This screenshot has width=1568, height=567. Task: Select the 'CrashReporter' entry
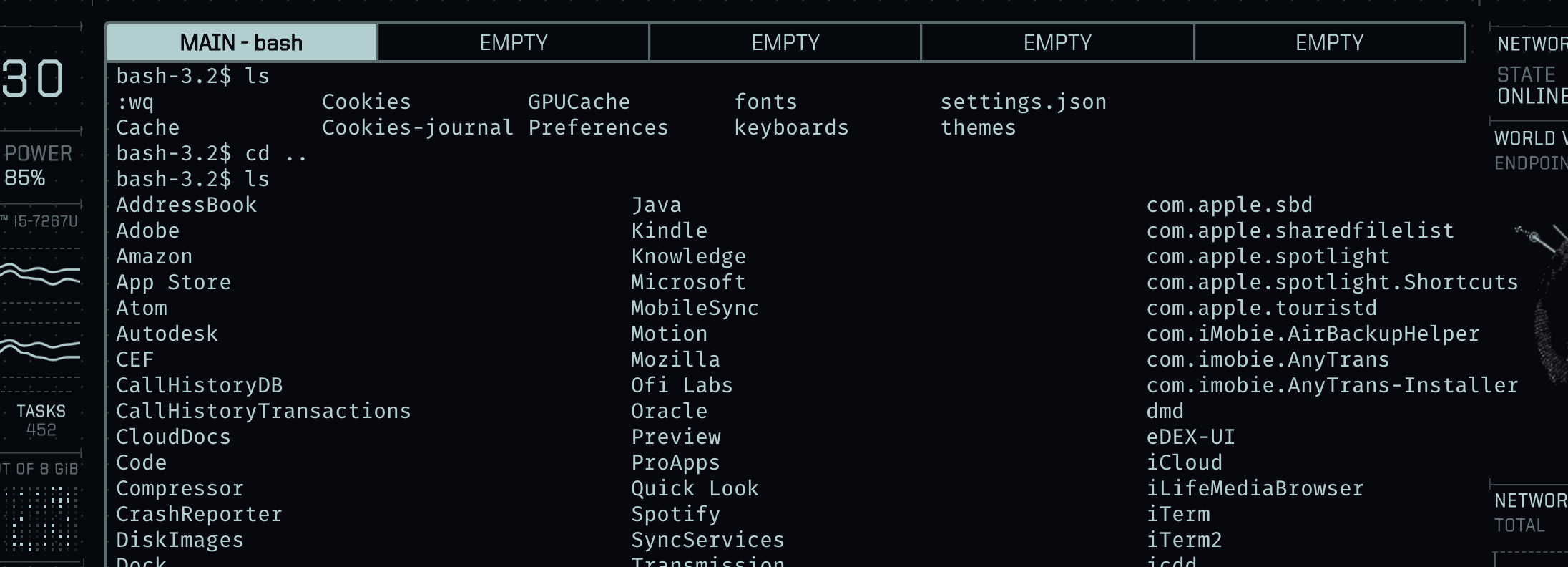pos(200,514)
